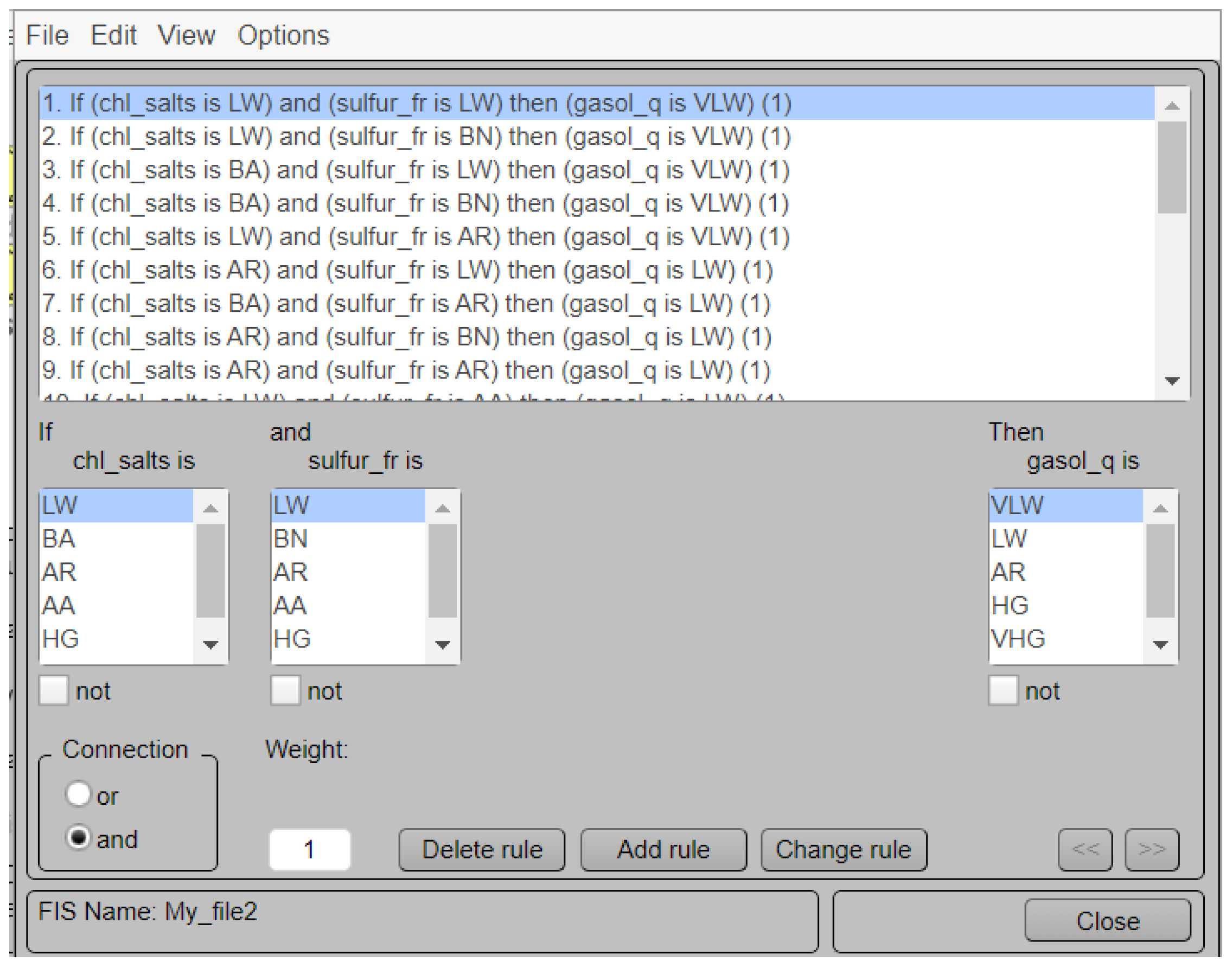
Task: Enable 'not' checkbox under chl_salts
Action: pyautogui.click(x=54, y=690)
